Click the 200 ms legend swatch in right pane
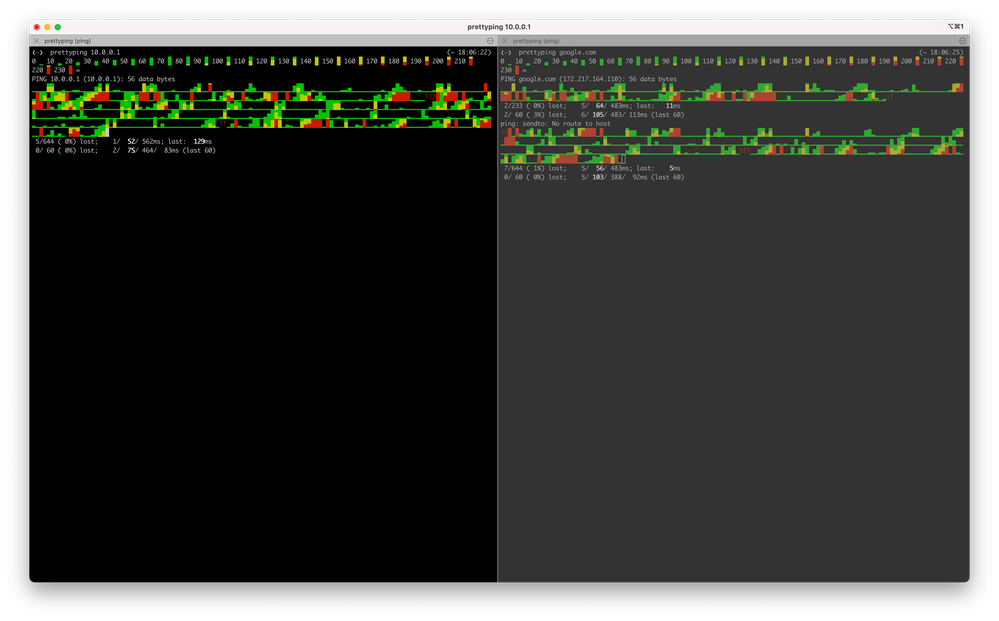The image size is (999, 621). pyautogui.click(x=918, y=61)
